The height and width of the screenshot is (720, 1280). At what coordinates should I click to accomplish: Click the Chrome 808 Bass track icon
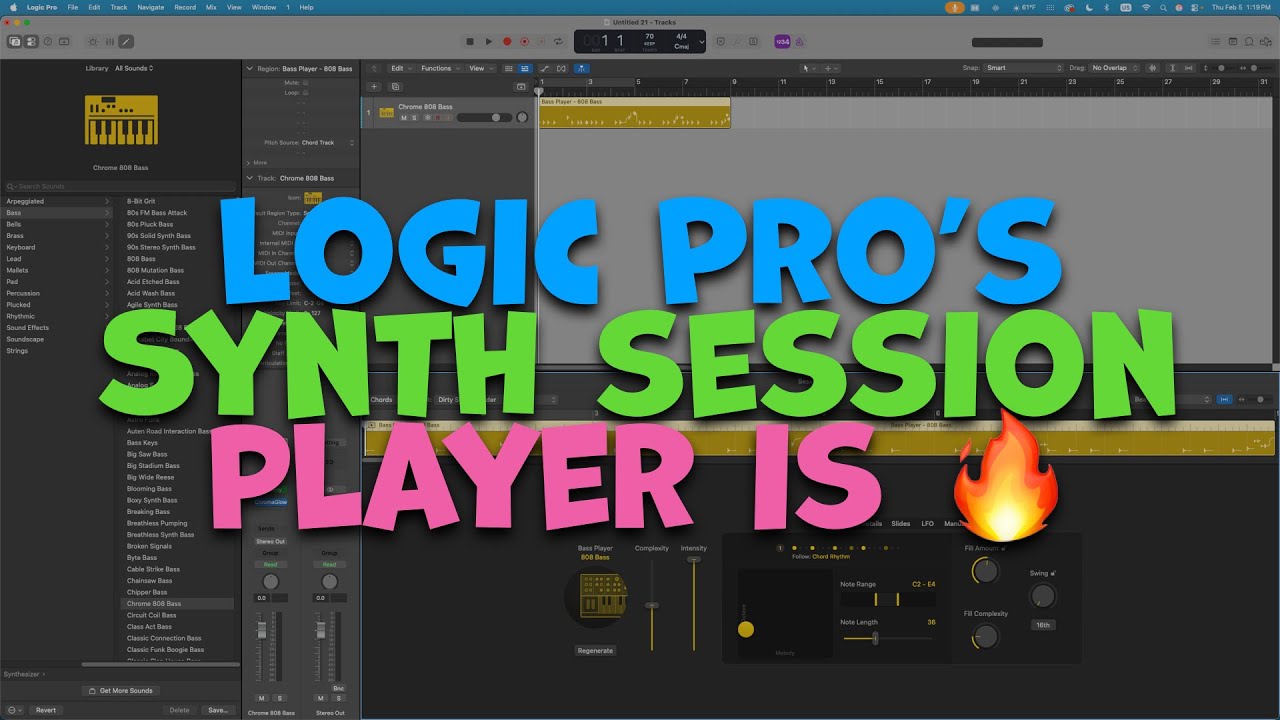tap(386, 112)
